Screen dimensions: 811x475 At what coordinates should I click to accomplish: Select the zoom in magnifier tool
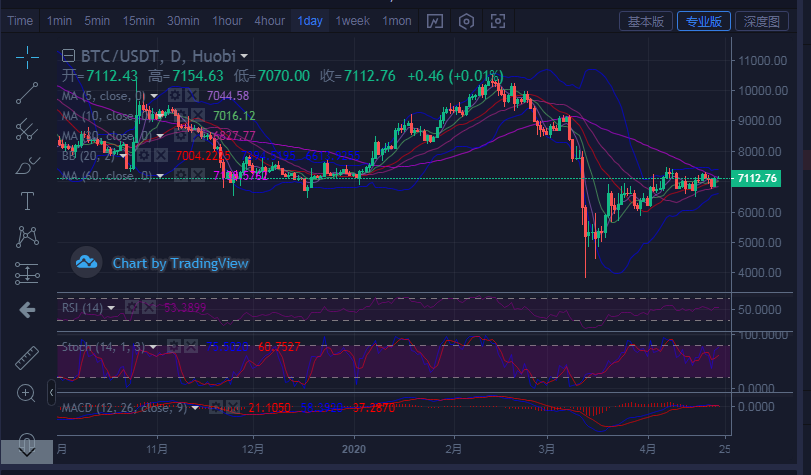pos(26,393)
